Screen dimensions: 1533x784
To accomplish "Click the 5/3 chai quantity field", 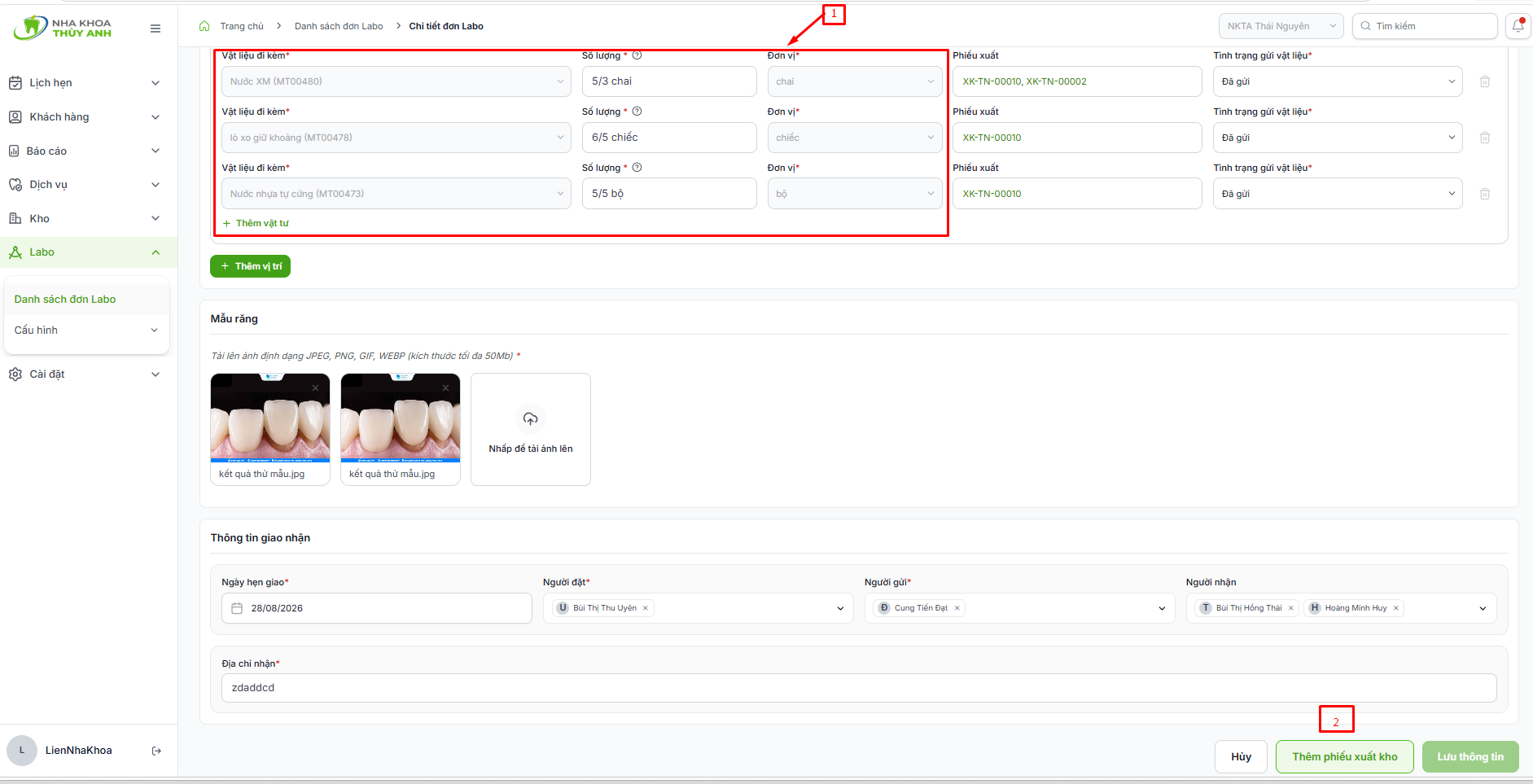I will point(669,81).
